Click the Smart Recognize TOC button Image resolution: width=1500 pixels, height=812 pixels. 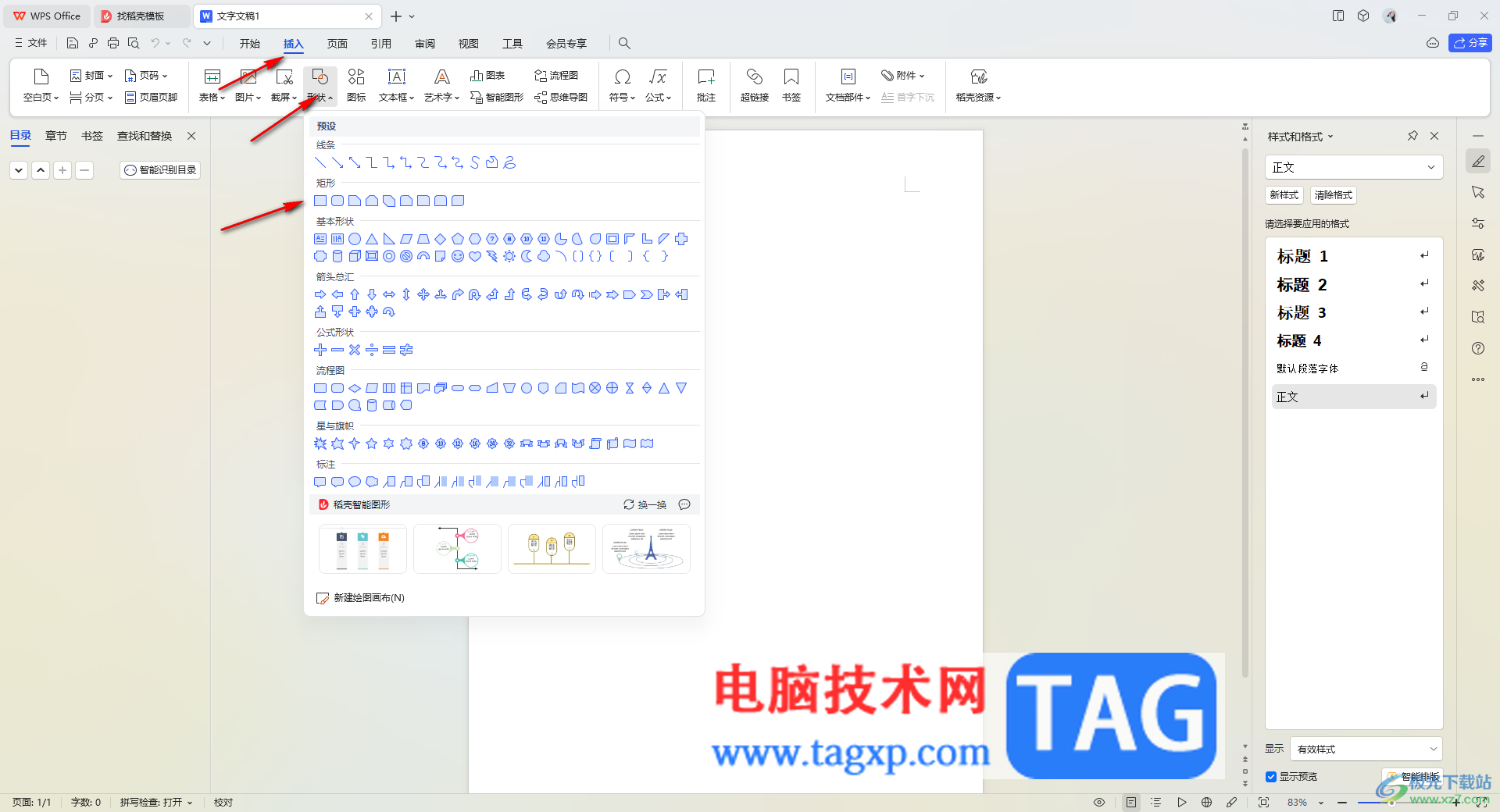160,170
